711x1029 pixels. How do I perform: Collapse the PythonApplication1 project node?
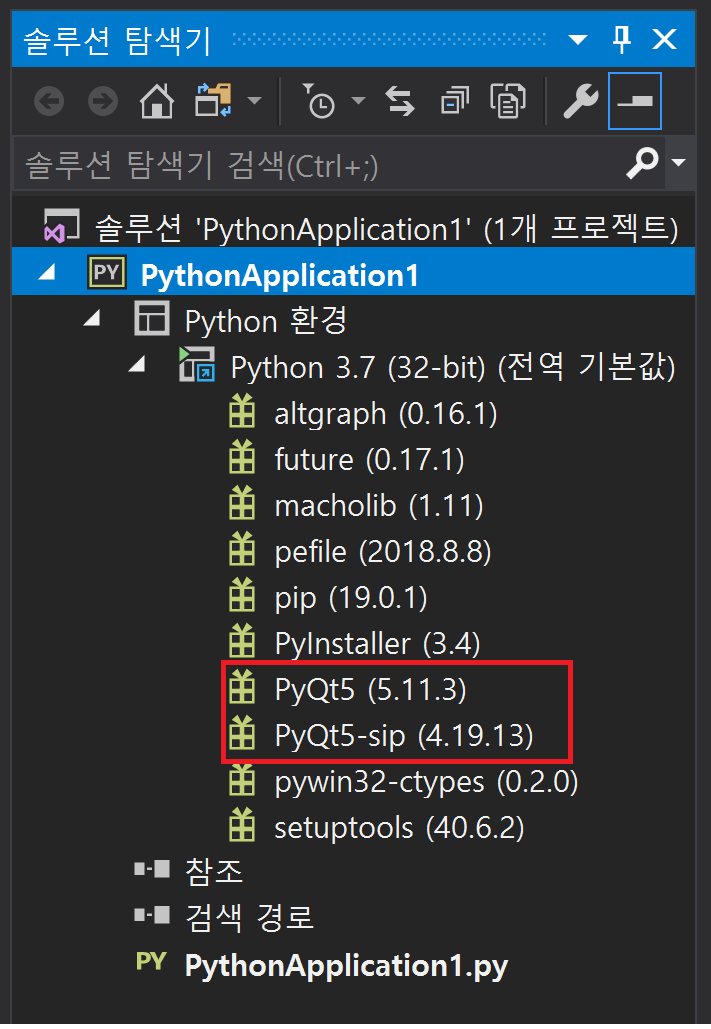47,272
